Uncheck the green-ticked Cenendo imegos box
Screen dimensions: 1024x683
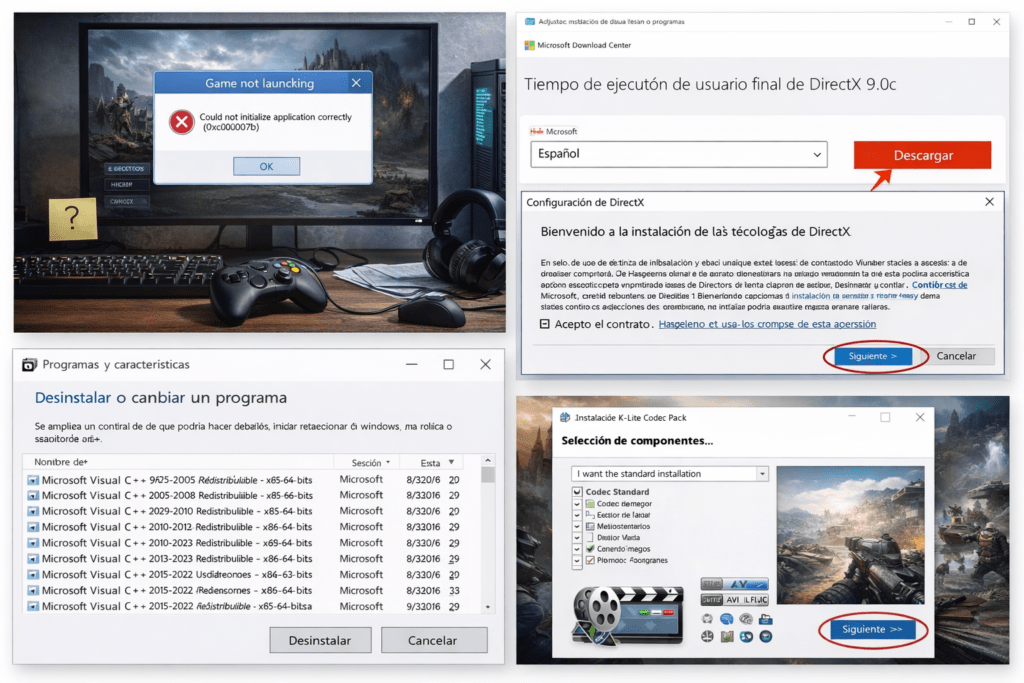tap(590, 548)
